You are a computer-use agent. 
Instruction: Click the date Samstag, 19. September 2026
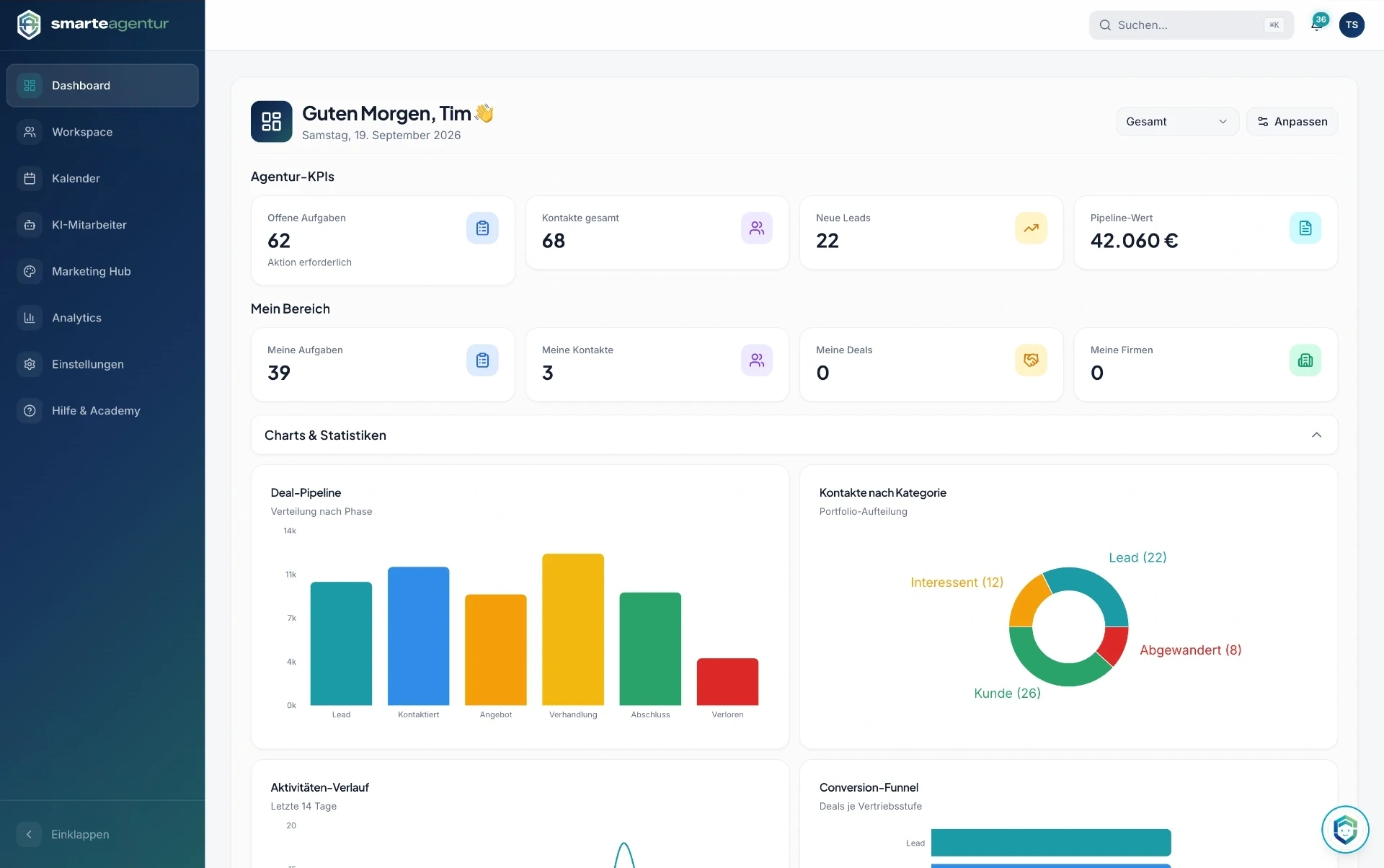point(381,136)
